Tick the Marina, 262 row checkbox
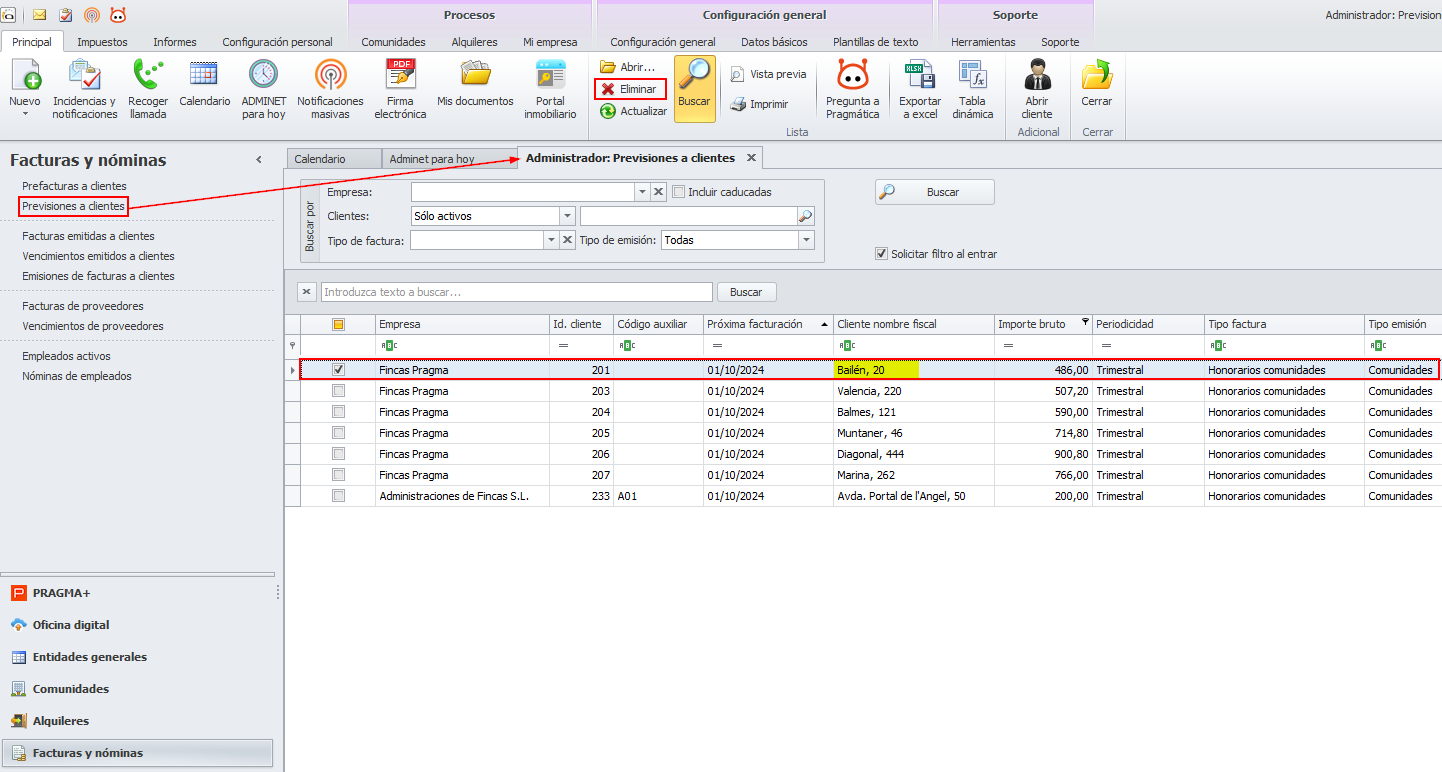Screen dimensions: 1442x772 [338, 475]
